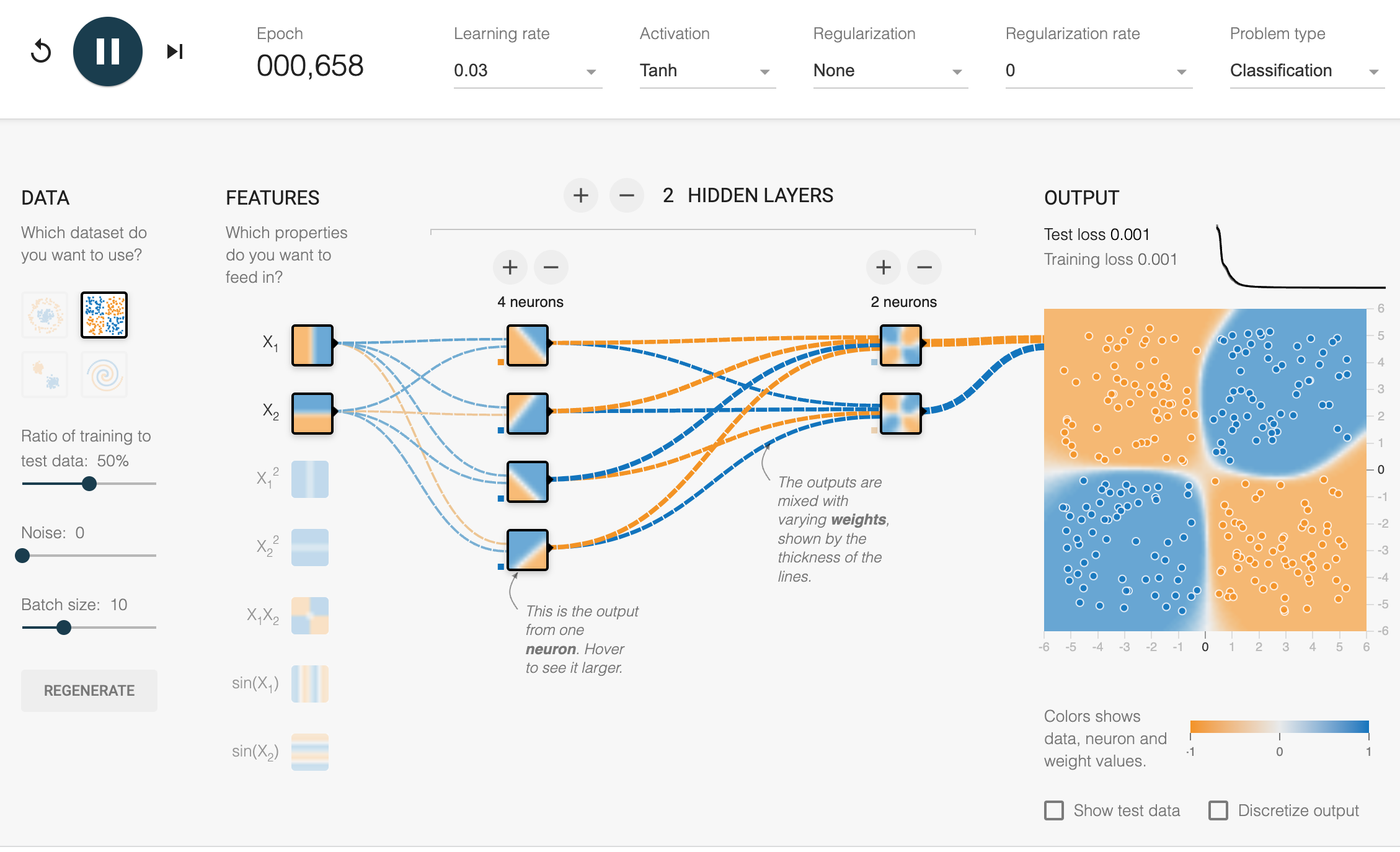Open the Learning rate dropdown
The height and width of the screenshot is (852, 1400).
pyautogui.click(x=527, y=71)
